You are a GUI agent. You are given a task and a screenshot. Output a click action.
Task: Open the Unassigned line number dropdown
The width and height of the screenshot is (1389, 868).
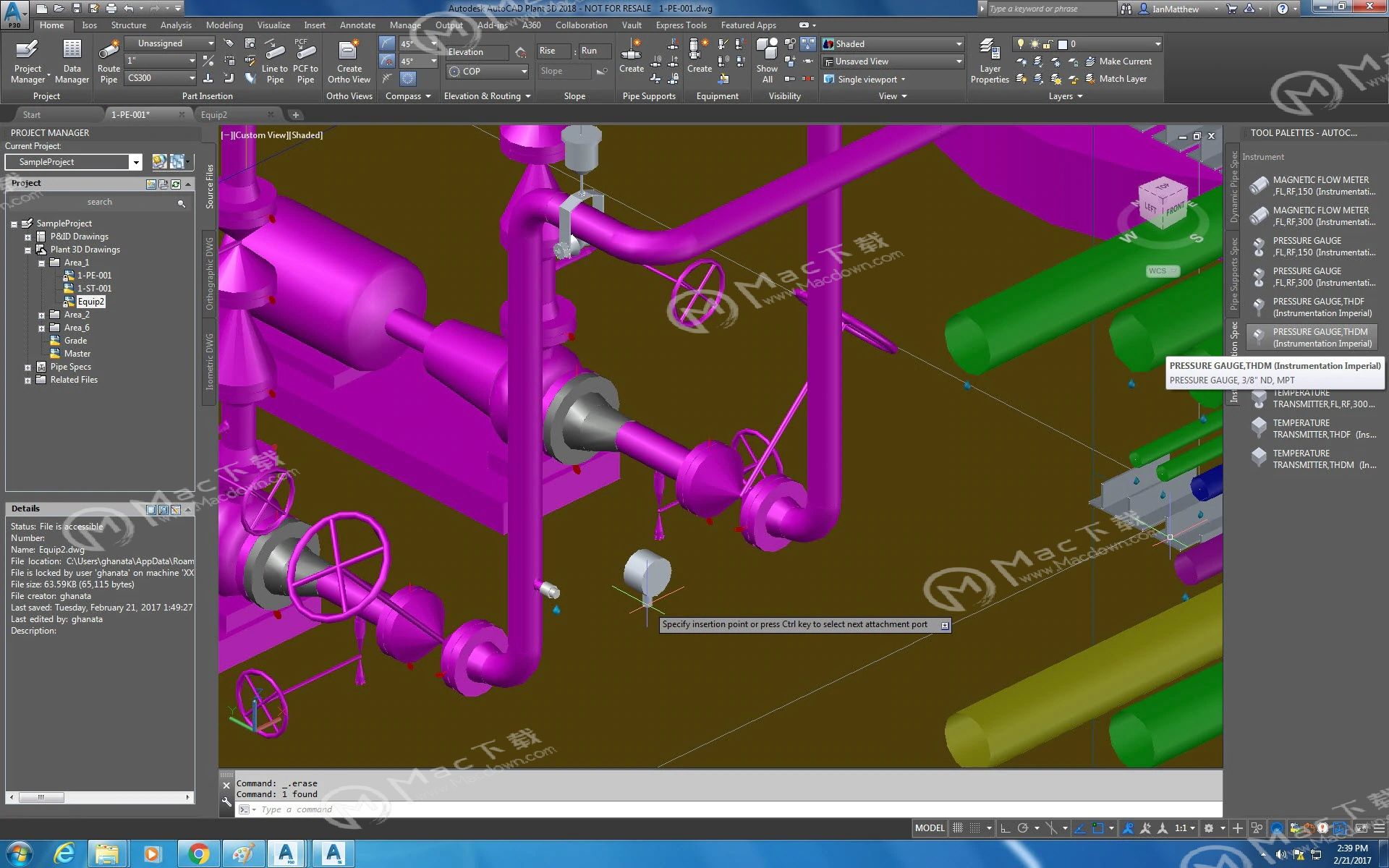click(x=170, y=43)
